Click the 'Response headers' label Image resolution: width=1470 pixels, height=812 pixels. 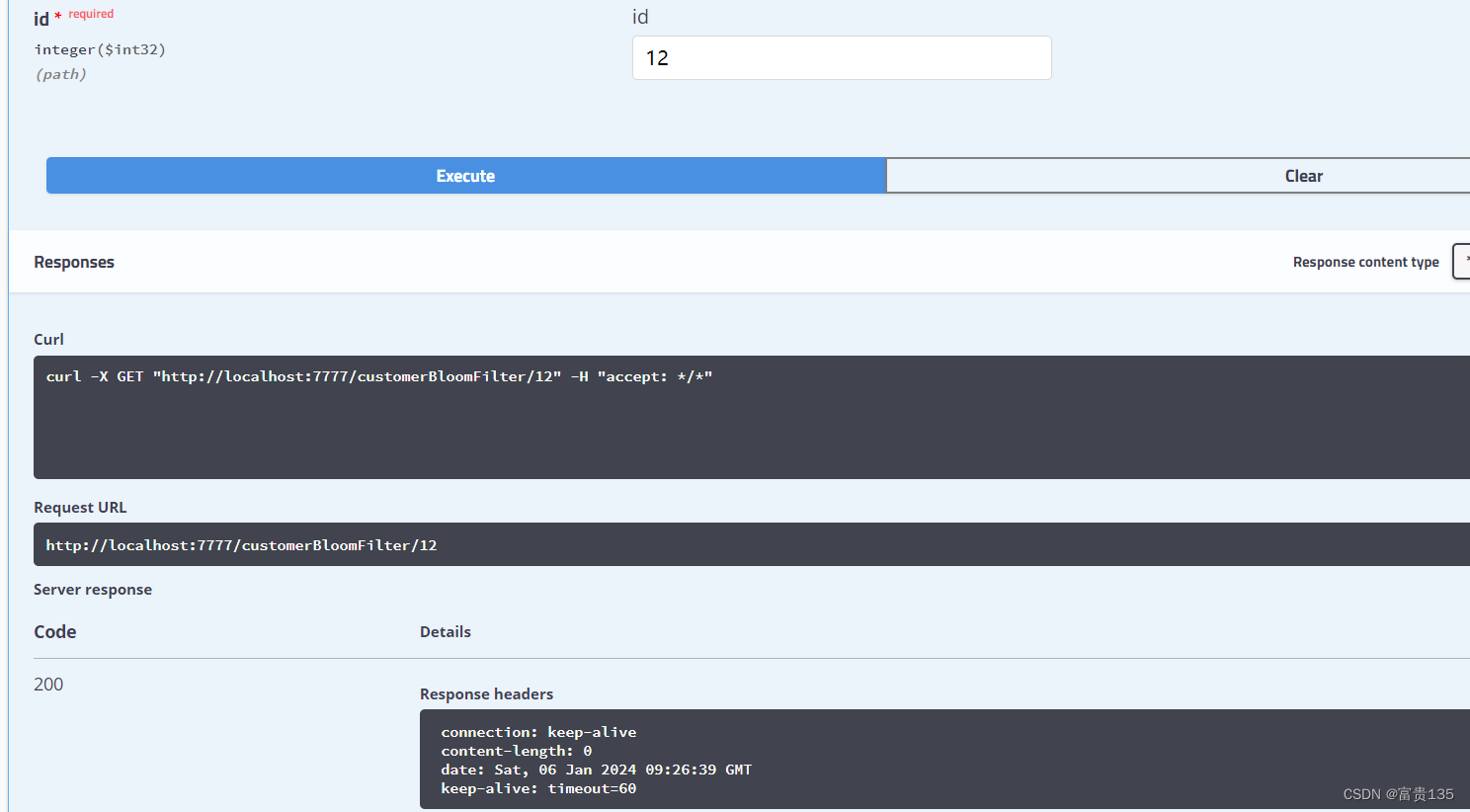486,694
